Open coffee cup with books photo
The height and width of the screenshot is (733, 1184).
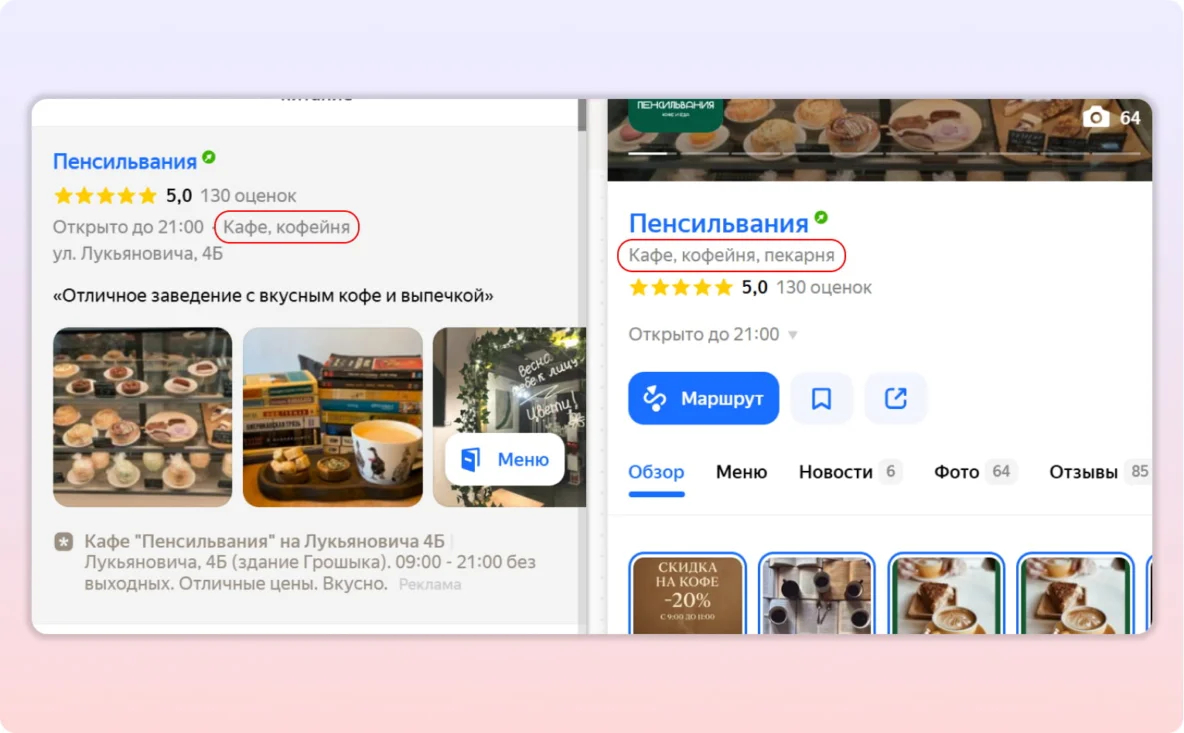coord(332,417)
